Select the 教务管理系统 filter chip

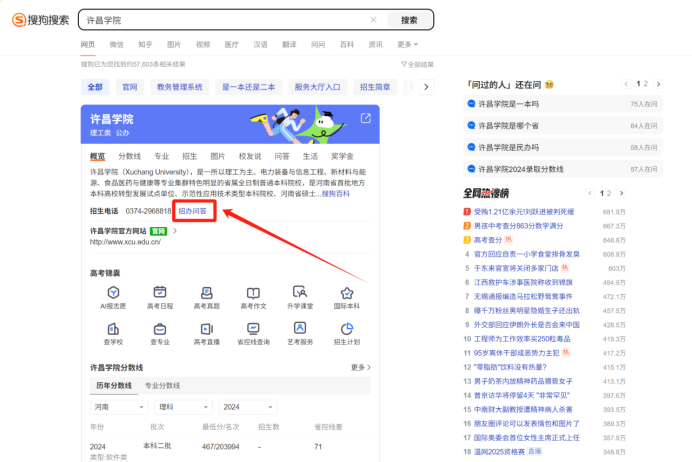pyautogui.click(x=180, y=87)
